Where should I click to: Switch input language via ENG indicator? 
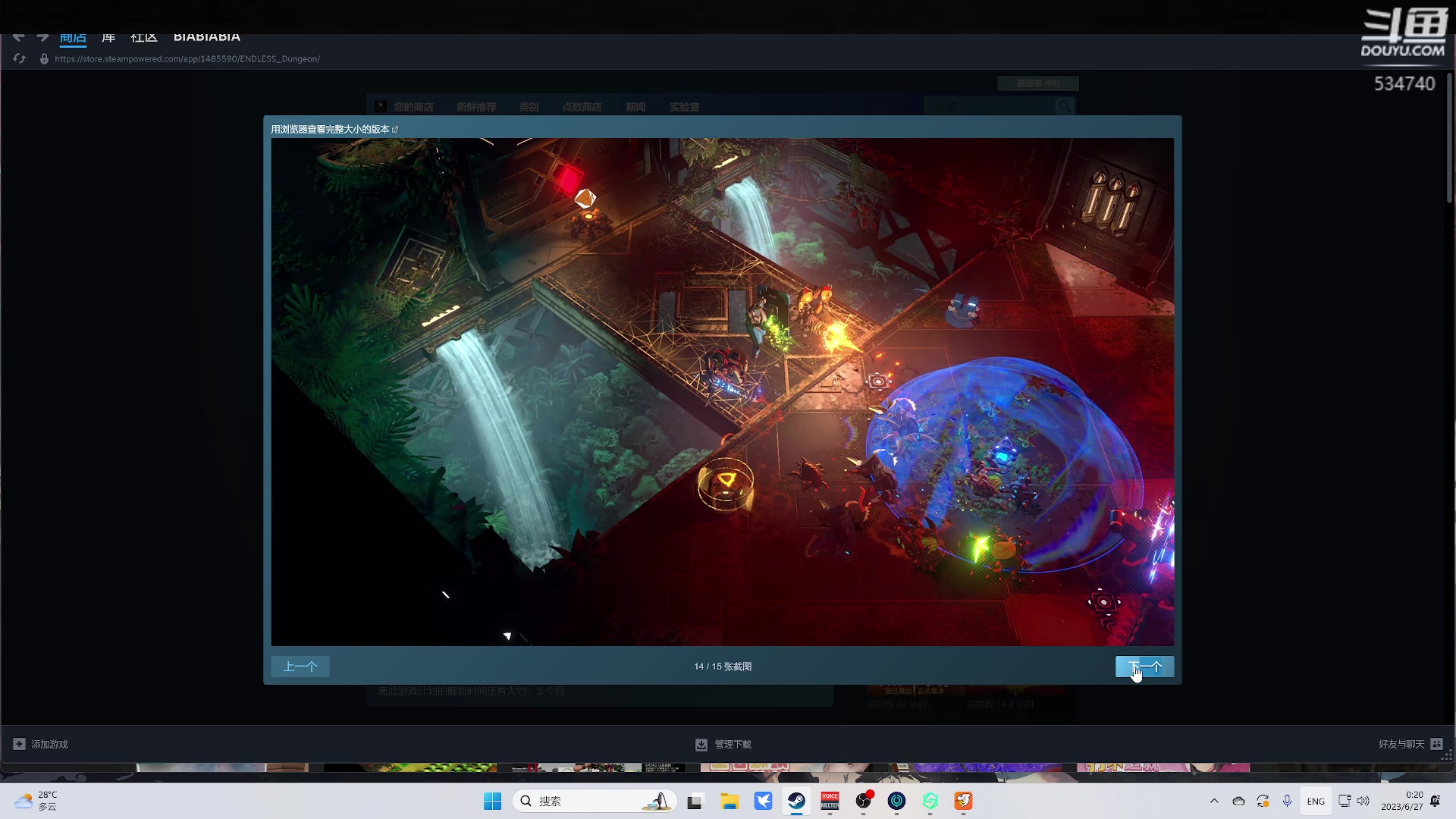(1316, 802)
